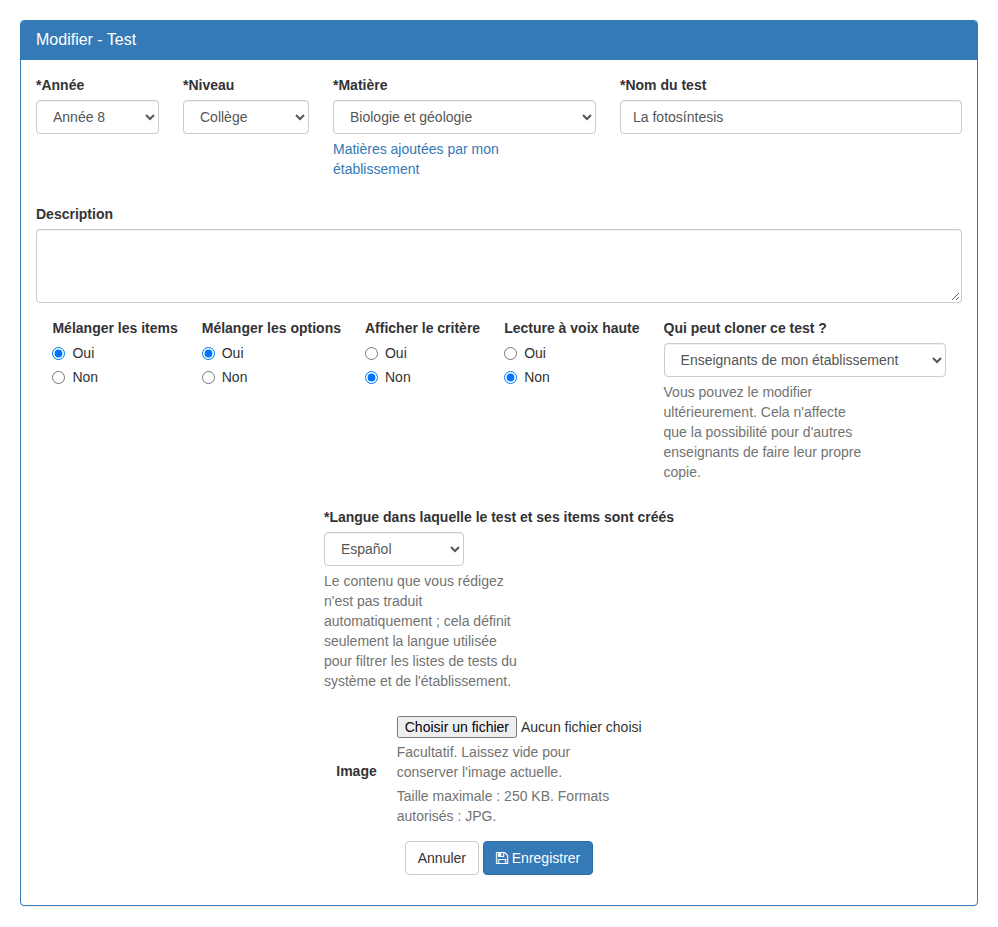The image size is (998, 927).
Task: Click the 'Afficher le critère' heading
Action: point(423,329)
